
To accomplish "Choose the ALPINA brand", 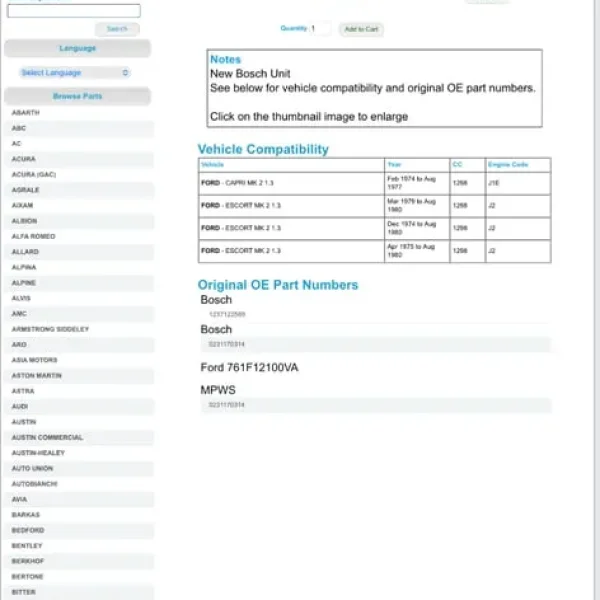I will click(x=24, y=267).
